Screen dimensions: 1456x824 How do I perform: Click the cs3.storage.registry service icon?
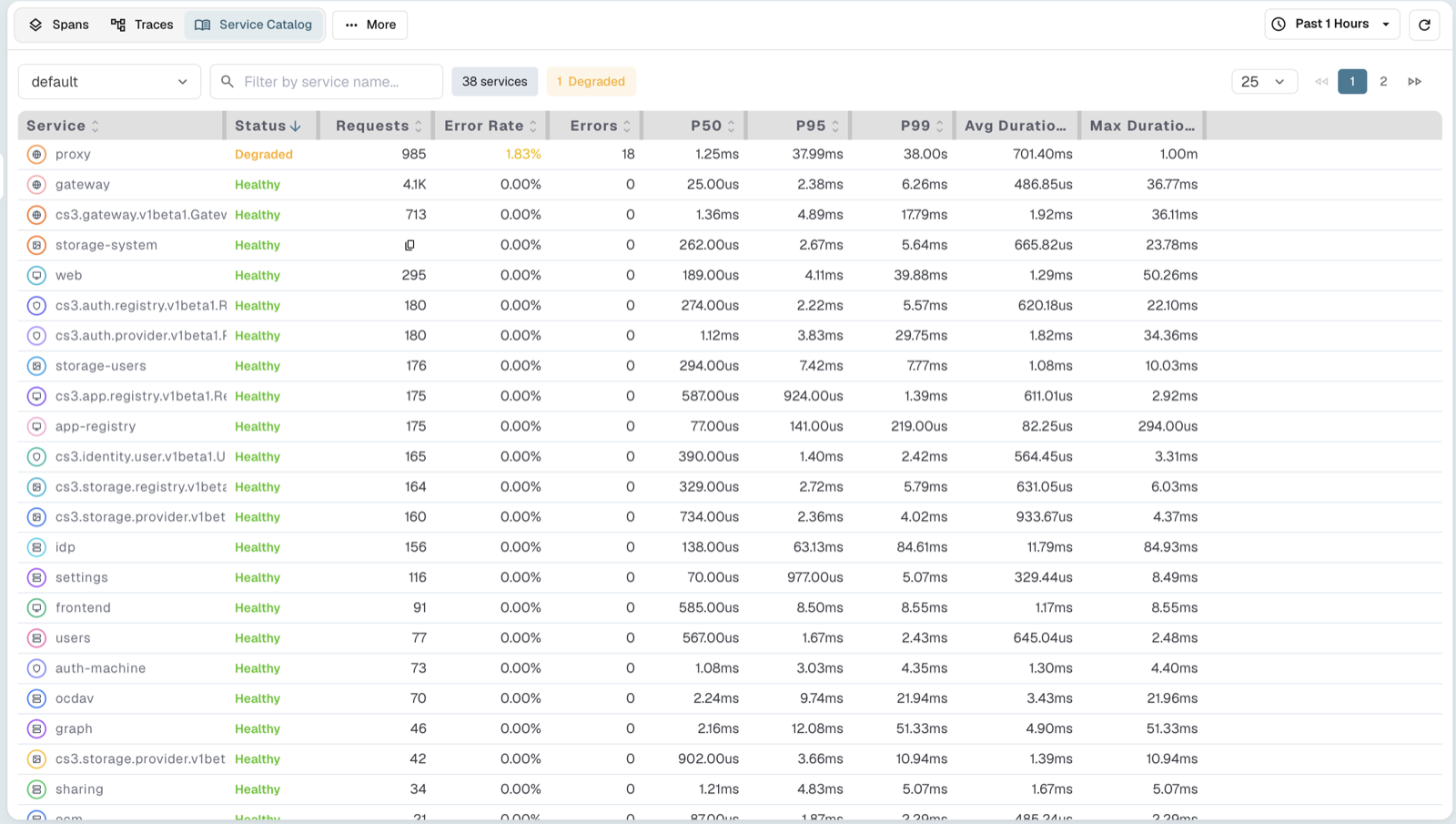point(36,487)
